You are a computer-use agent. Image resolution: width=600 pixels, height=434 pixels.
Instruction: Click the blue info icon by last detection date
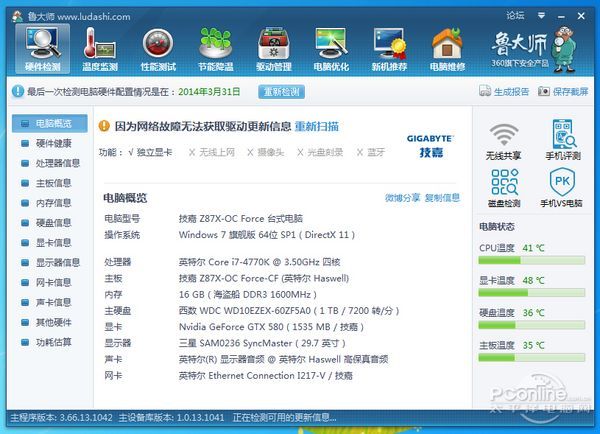click(18, 91)
